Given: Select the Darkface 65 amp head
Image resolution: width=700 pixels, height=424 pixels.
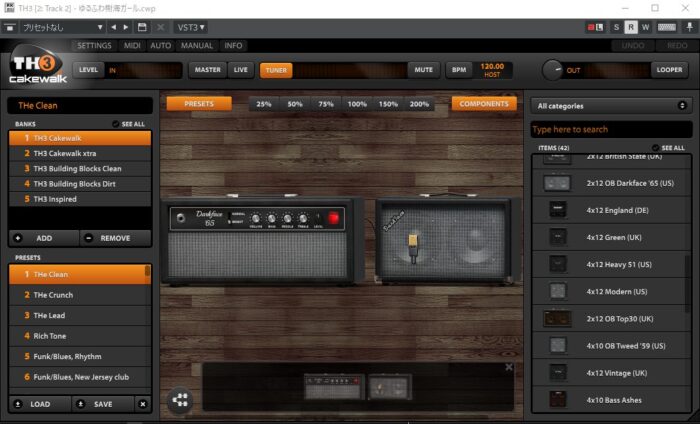Looking at the screenshot, I should point(262,241).
